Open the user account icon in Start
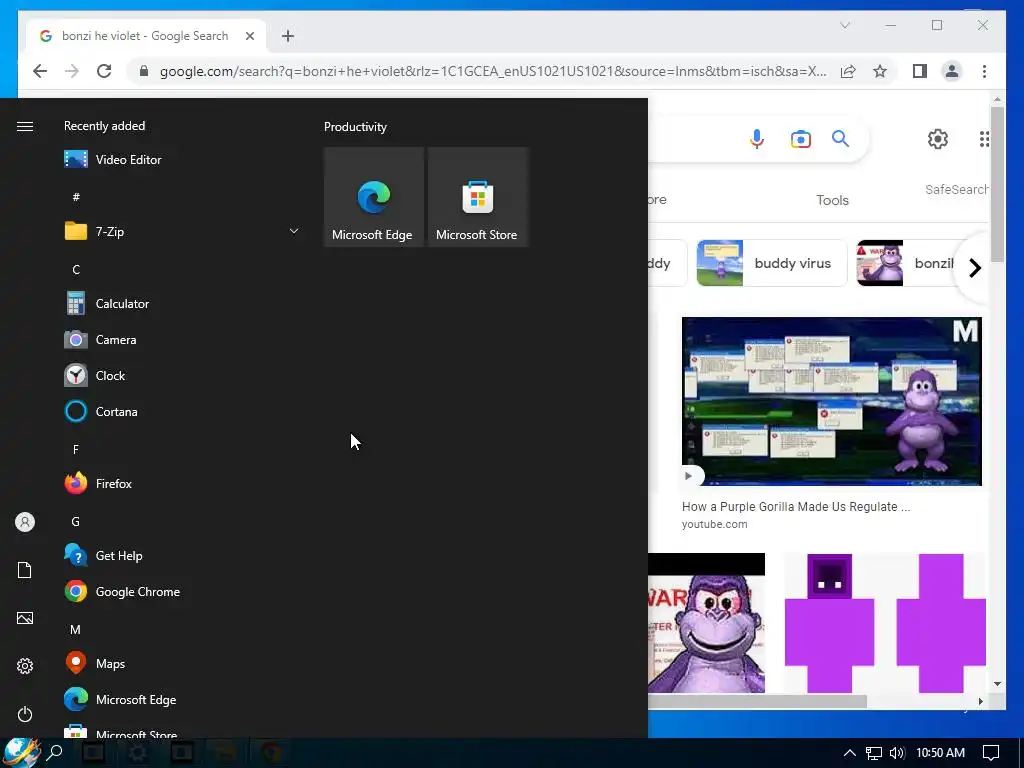1024x768 pixels. coord(25,522)
